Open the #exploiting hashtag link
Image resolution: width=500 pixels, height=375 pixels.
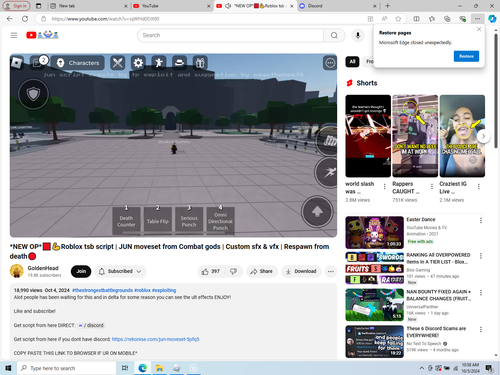tap(164, 290)
